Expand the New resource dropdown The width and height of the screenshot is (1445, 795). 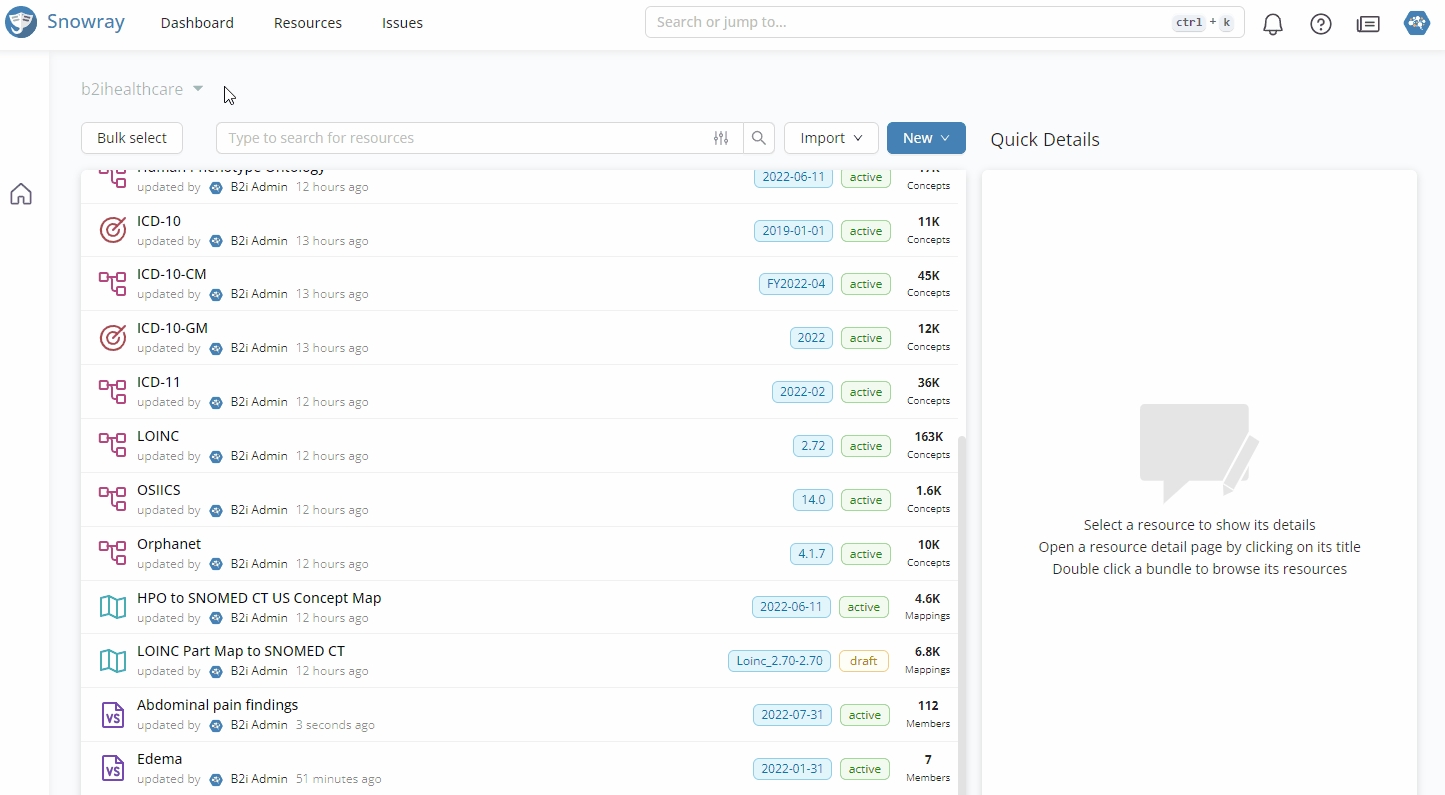[926, 138]
